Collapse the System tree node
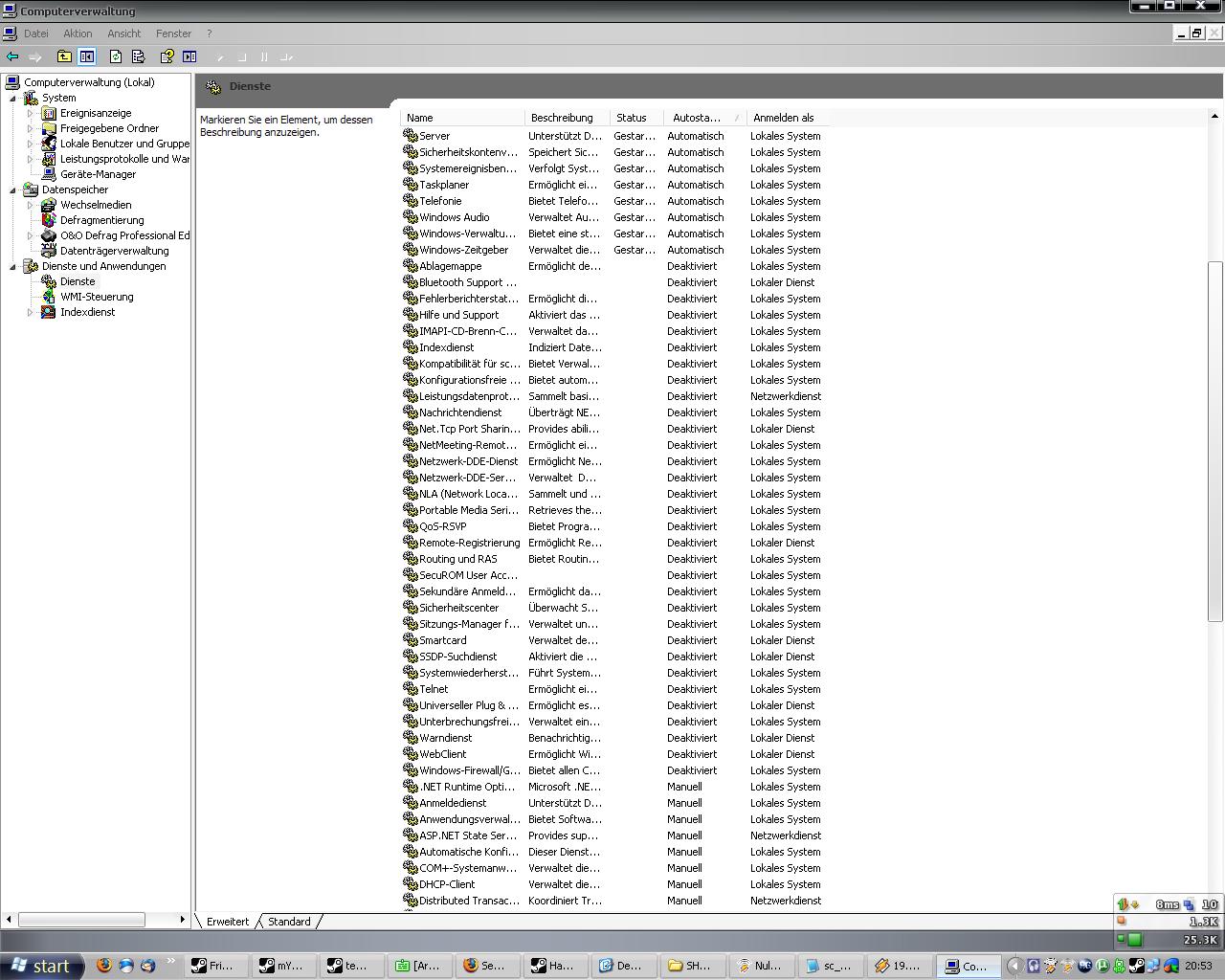The image size is (1225, 980). (x=13, y=98)
